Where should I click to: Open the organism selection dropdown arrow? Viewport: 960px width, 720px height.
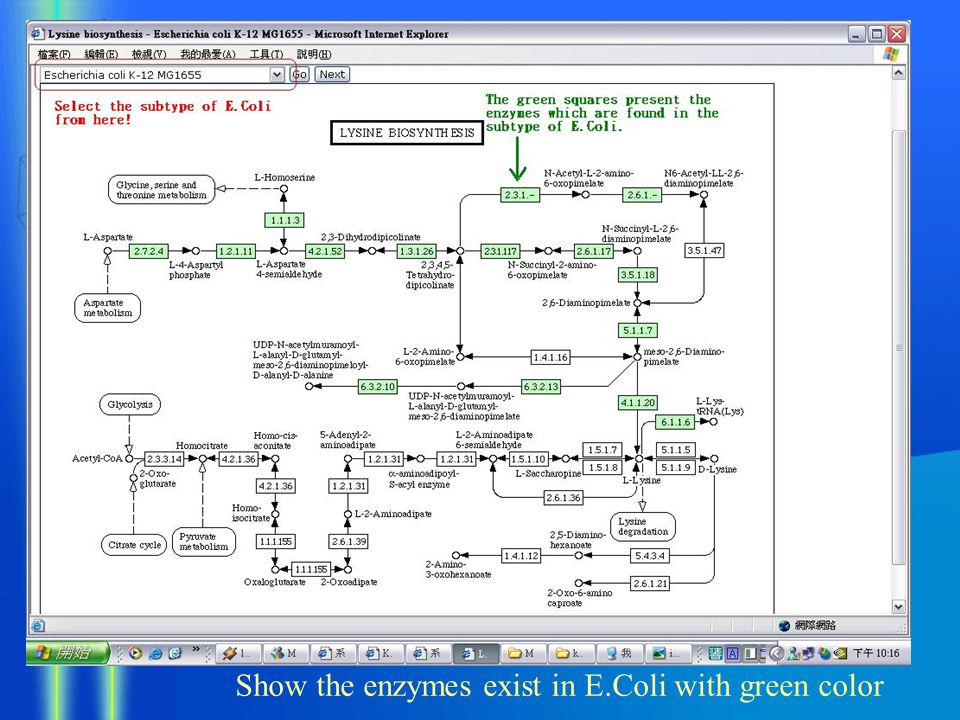(x=277, y=75)
